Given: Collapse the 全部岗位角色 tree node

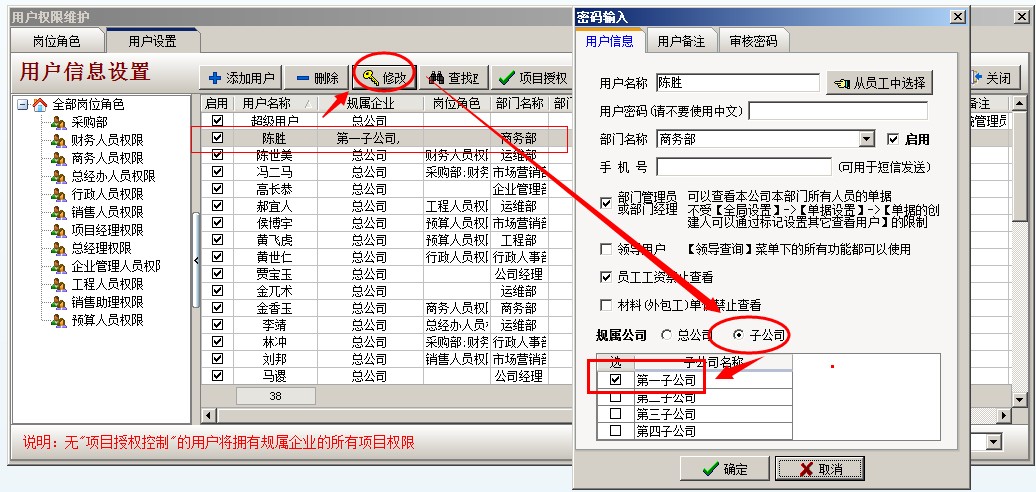Looking at the screenshot, I should [23, 104].
